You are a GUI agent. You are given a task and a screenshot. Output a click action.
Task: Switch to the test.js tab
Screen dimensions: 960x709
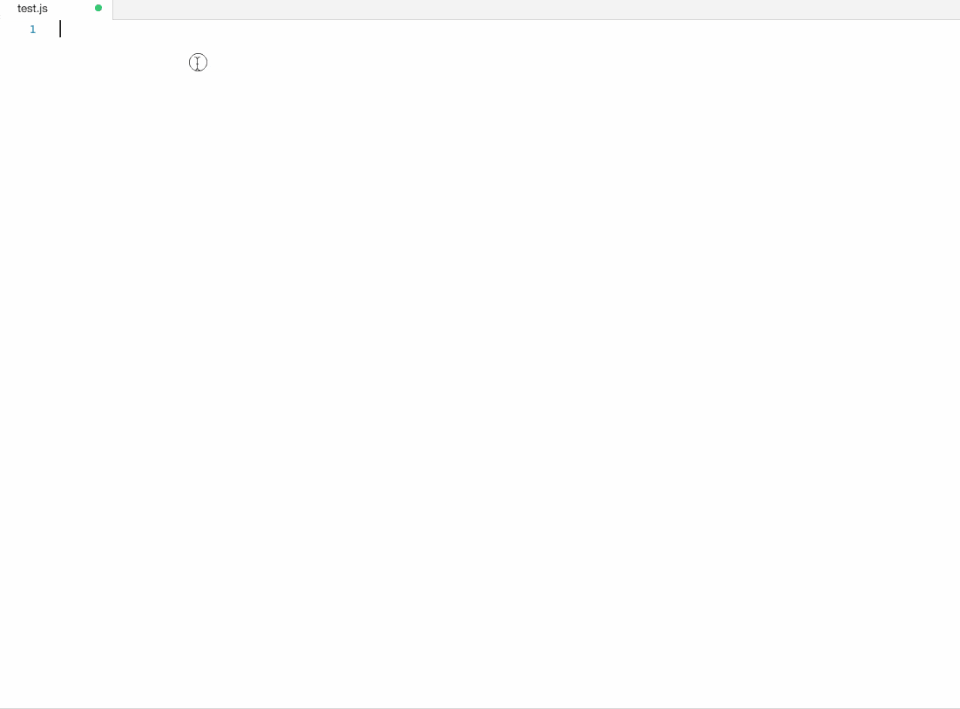coord(56,9)
